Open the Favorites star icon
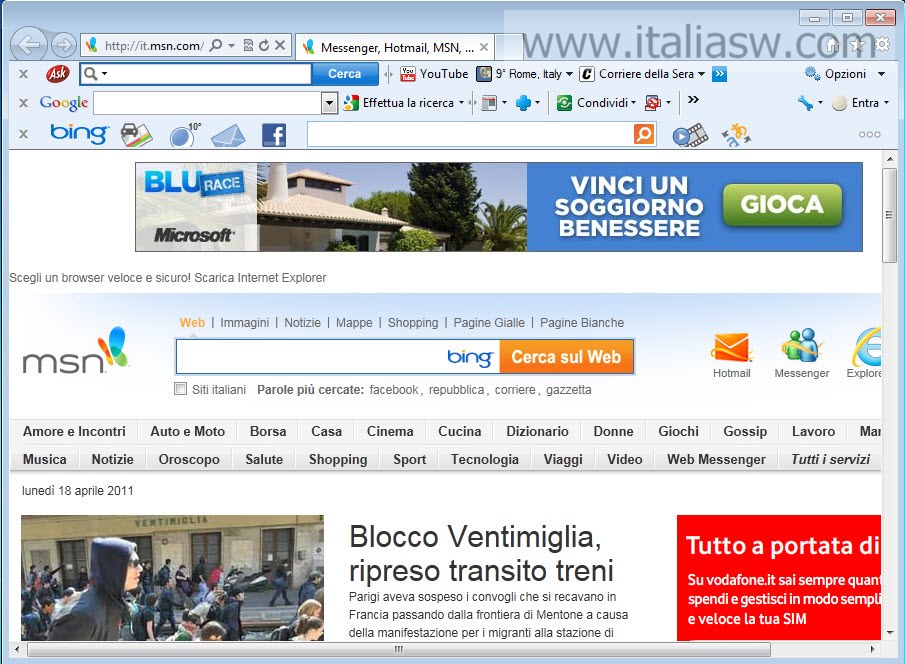Viewport: 905px width, 664px height. 857,45
